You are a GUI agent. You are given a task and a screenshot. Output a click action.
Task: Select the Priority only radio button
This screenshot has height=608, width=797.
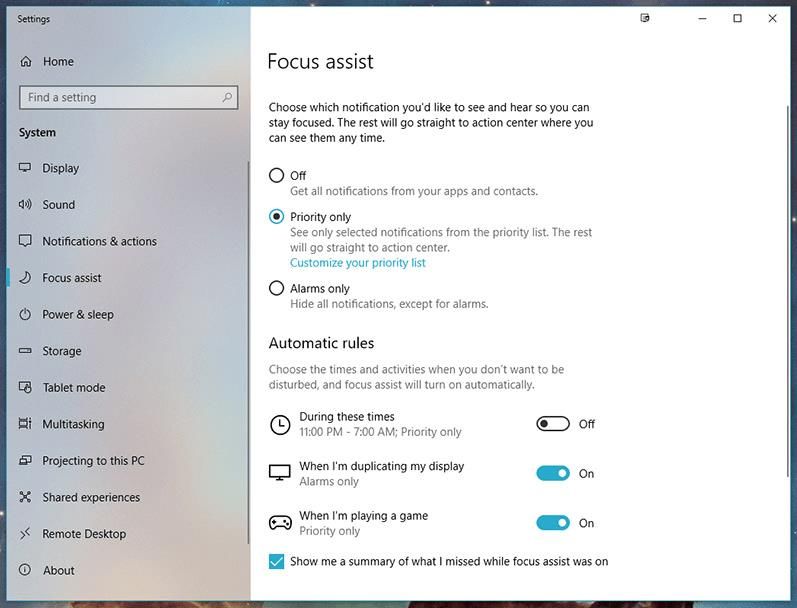[276, 217]
